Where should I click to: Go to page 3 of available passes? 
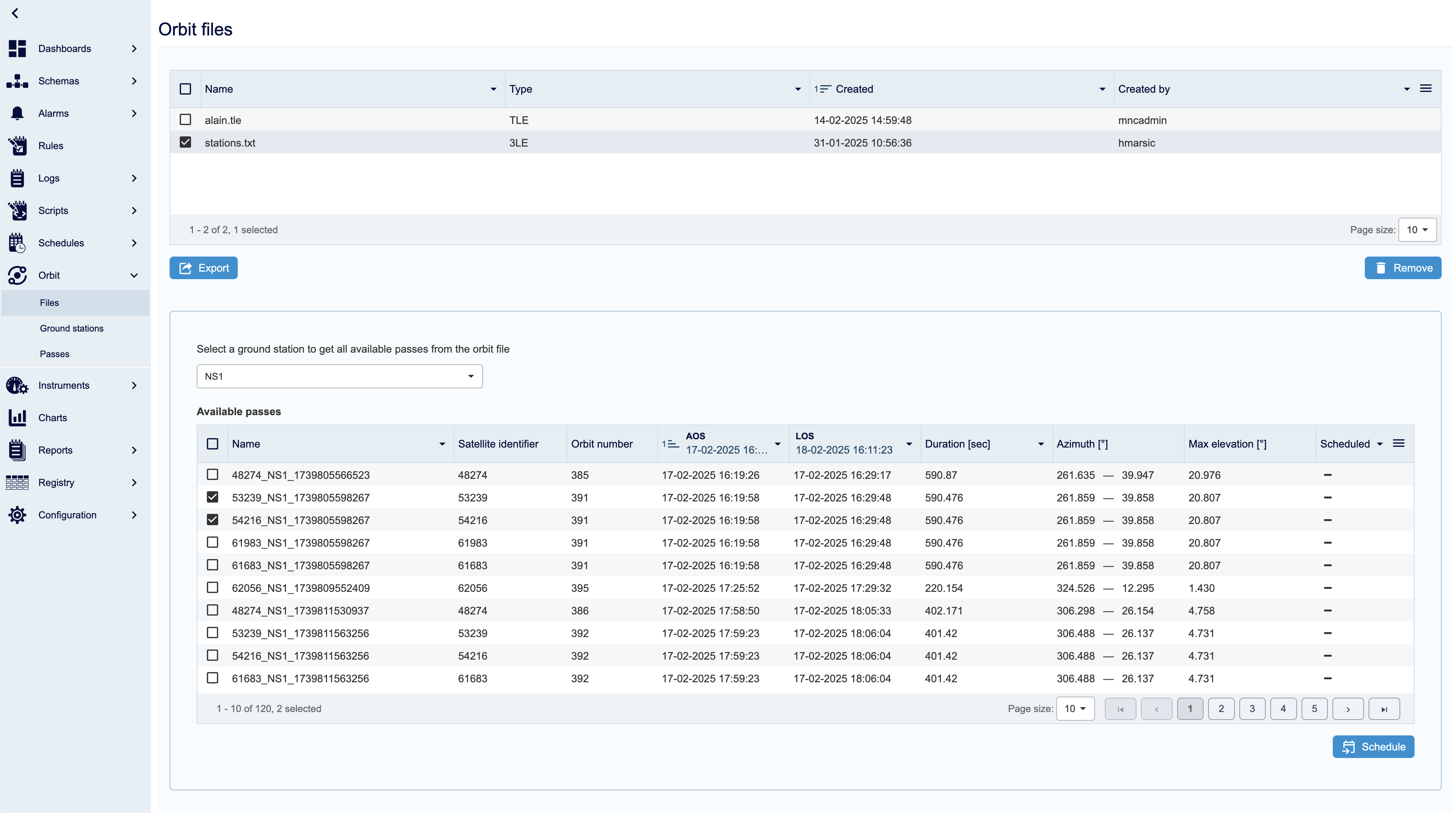[x=1252, y=709]
